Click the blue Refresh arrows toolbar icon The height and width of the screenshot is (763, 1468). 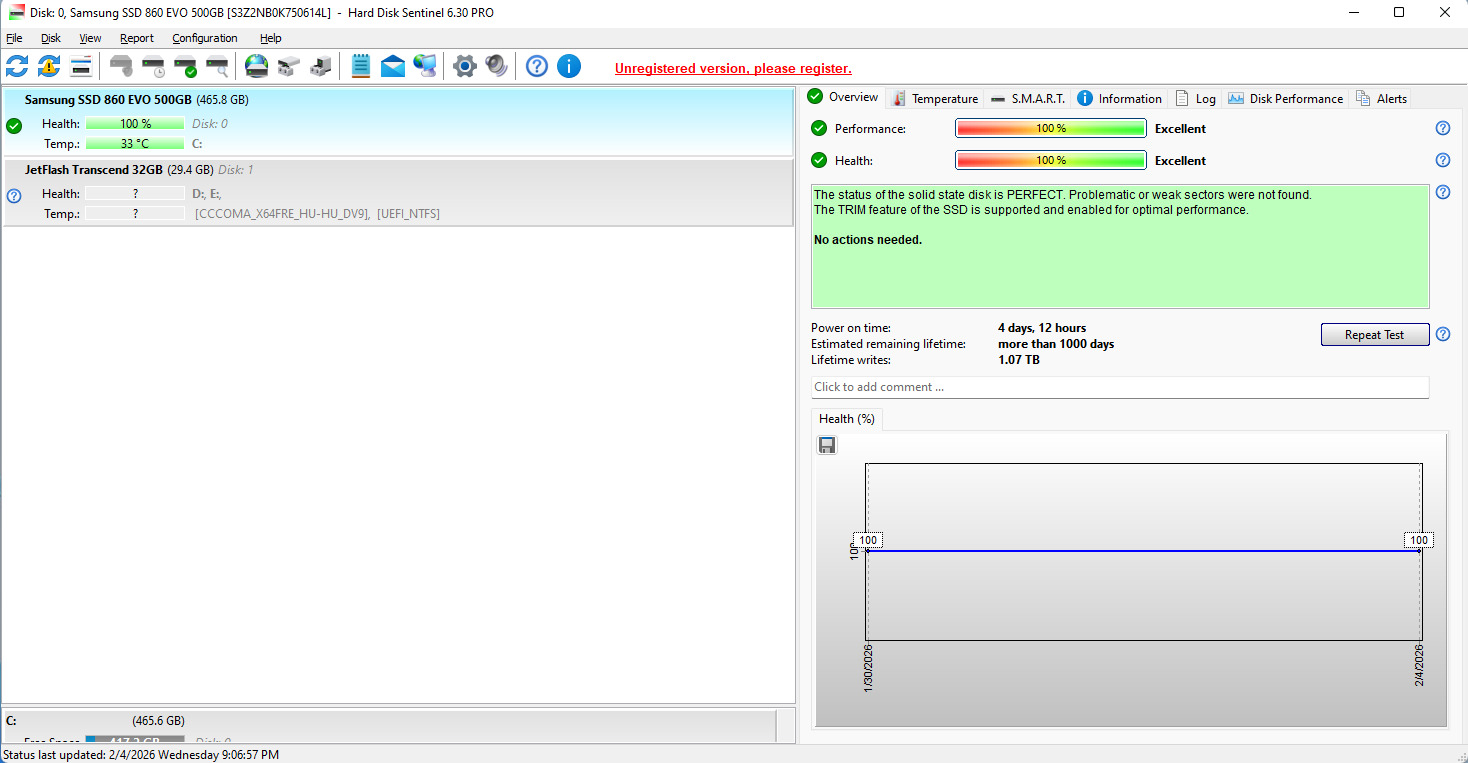coord(17,66)
